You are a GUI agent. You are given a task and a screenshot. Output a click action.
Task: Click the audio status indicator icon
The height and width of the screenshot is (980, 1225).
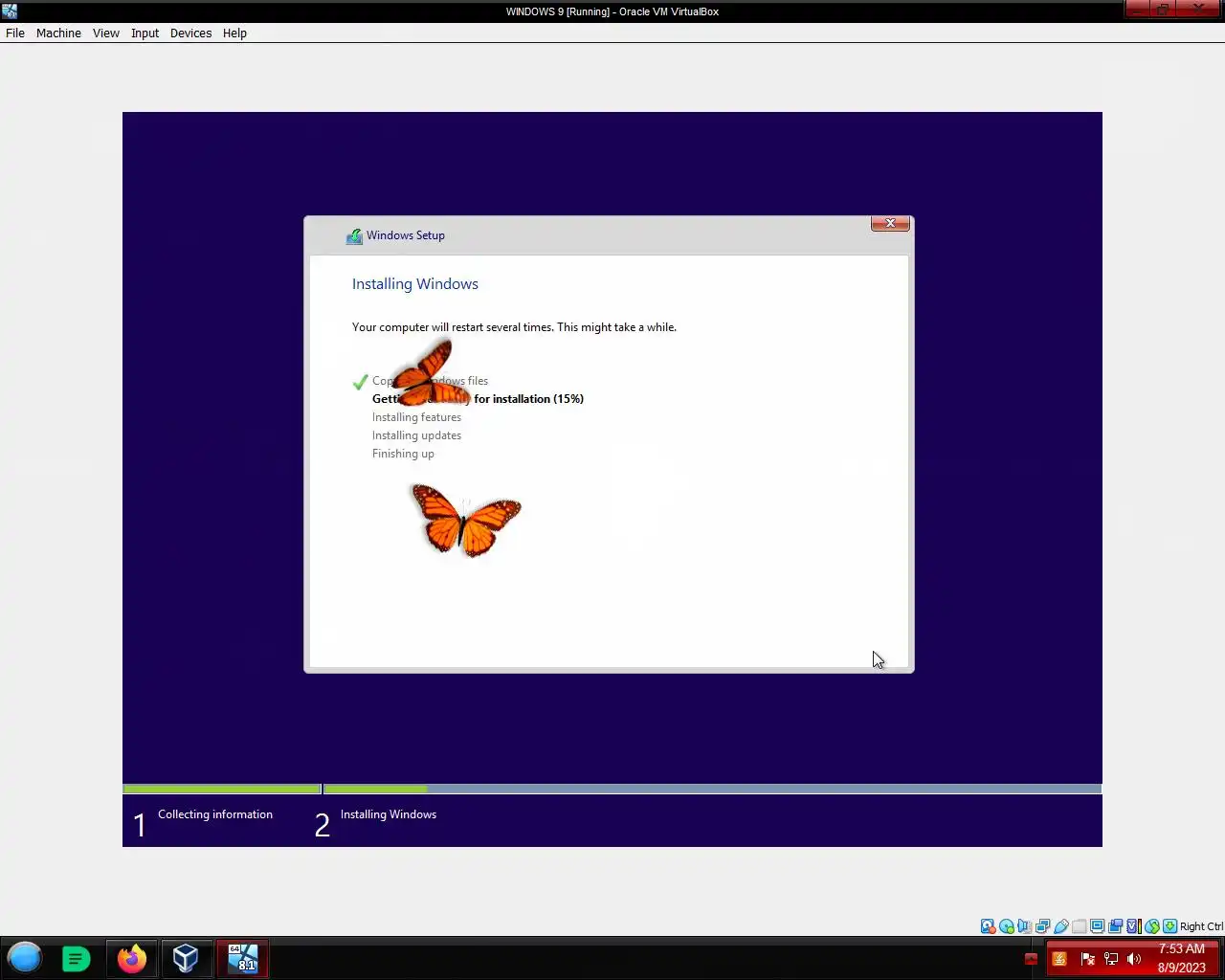pos(1024,926)
